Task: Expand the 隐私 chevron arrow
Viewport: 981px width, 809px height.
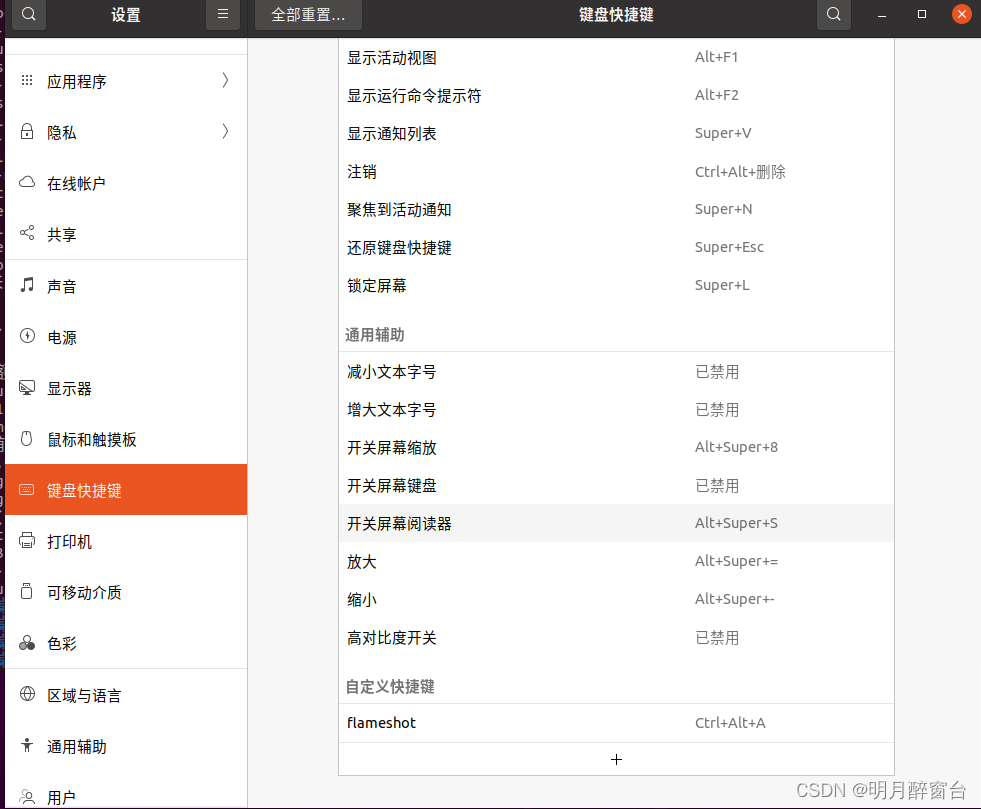Action: (225, 131)
